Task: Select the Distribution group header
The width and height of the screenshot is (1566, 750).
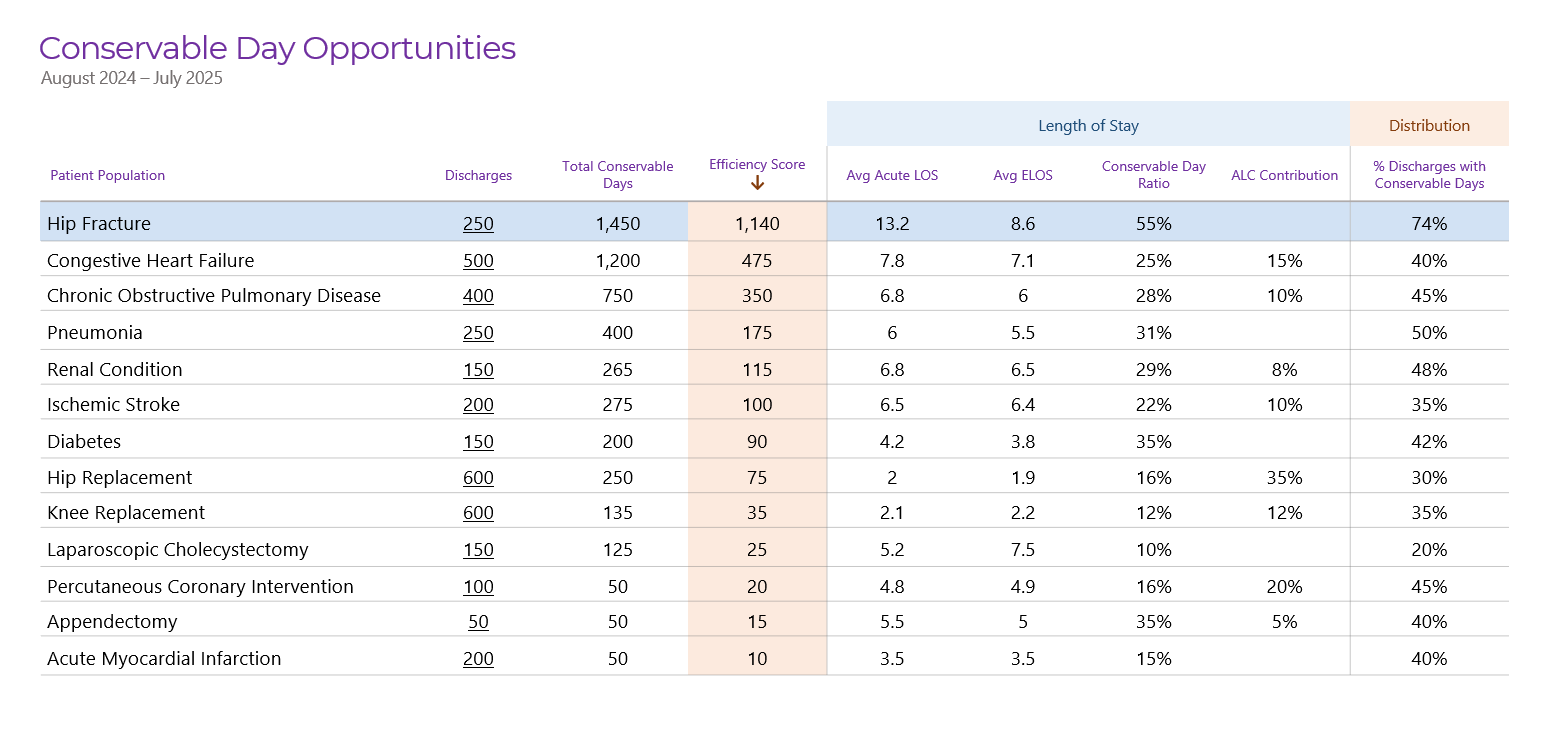Action: click(1429, 125)
